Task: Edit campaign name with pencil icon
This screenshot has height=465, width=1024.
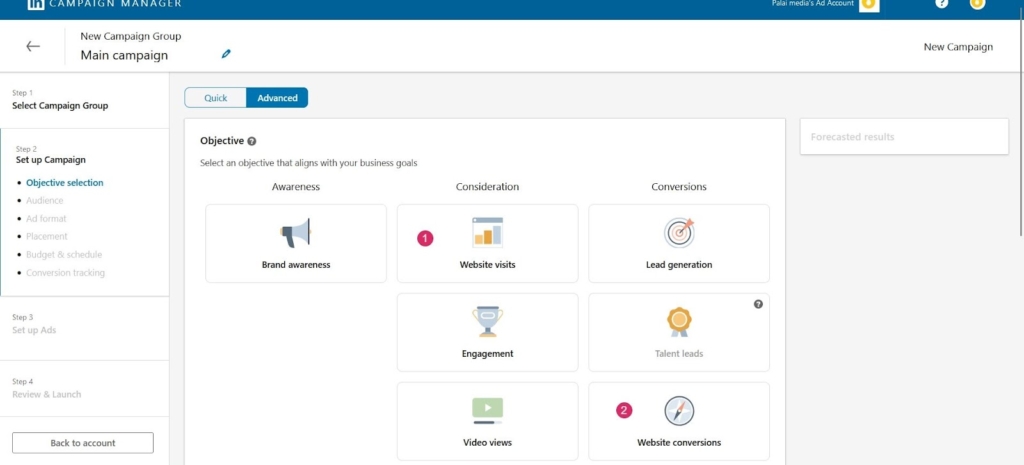Action: click(226, 54)
